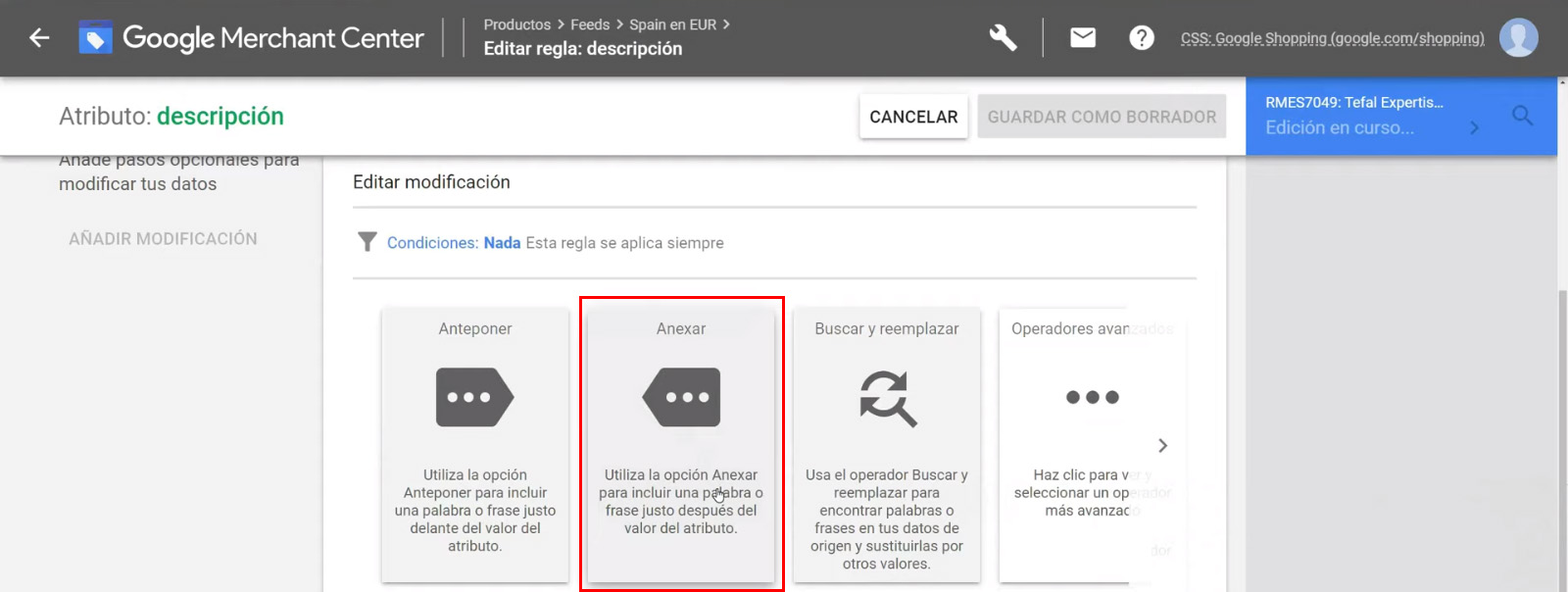This screenshot has width=1568, height=592.
Task: Click the Feeds breadcrumb
Action: click(590, 25)
